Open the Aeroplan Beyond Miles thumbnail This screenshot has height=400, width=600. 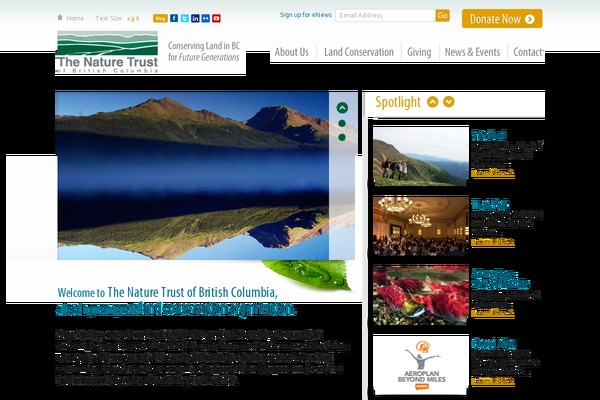421,365
